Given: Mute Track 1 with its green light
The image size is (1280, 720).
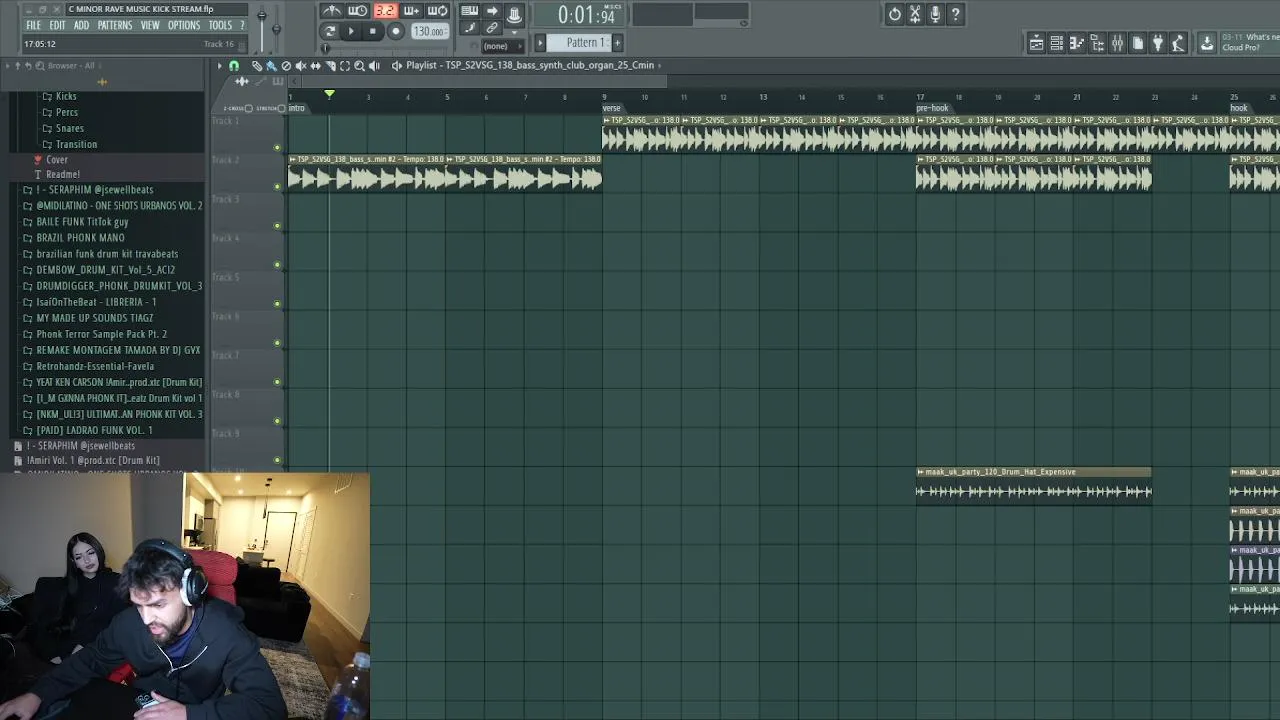Looking at the screenshot, I should coord(277,147).
